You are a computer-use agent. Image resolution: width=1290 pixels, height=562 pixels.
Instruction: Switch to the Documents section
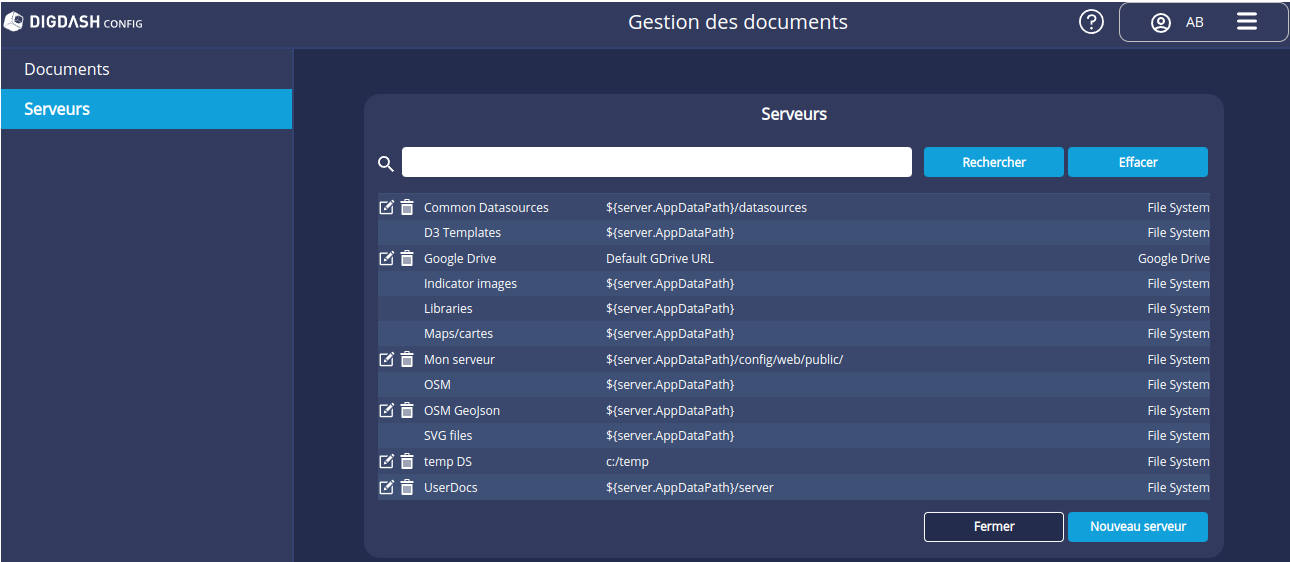67,70
